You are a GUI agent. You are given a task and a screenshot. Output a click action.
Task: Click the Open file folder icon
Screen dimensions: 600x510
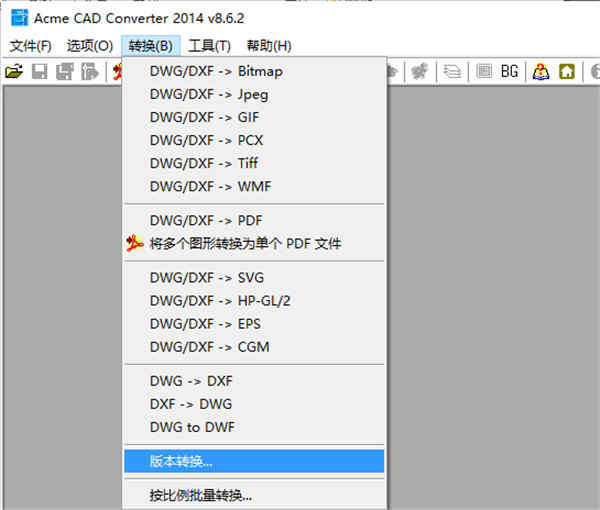click(x=14, y=72)
